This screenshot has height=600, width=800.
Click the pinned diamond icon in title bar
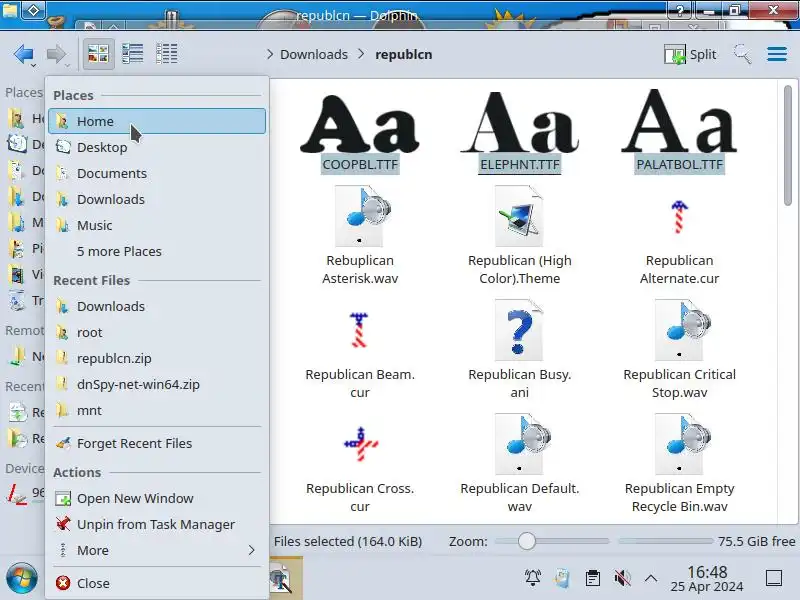(x=33, y=10)
